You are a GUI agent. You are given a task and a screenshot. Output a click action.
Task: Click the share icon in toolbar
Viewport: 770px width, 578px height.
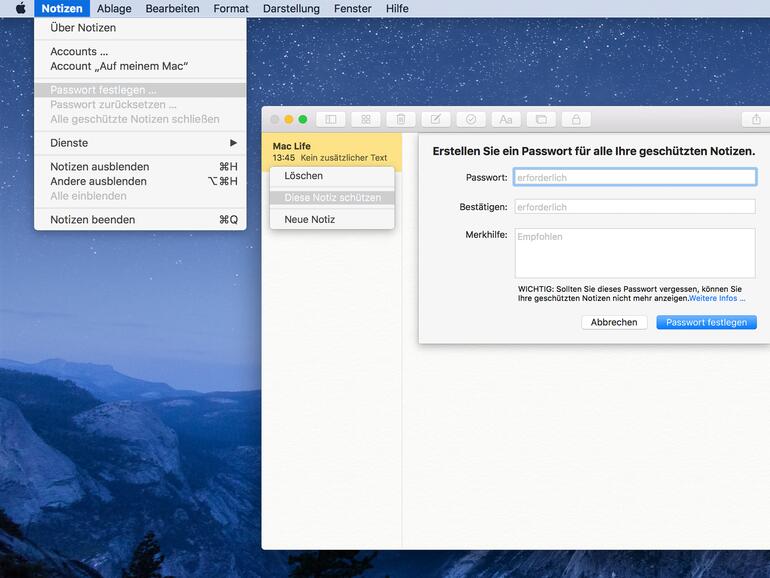pyautogui.click(x=756, y=119)
